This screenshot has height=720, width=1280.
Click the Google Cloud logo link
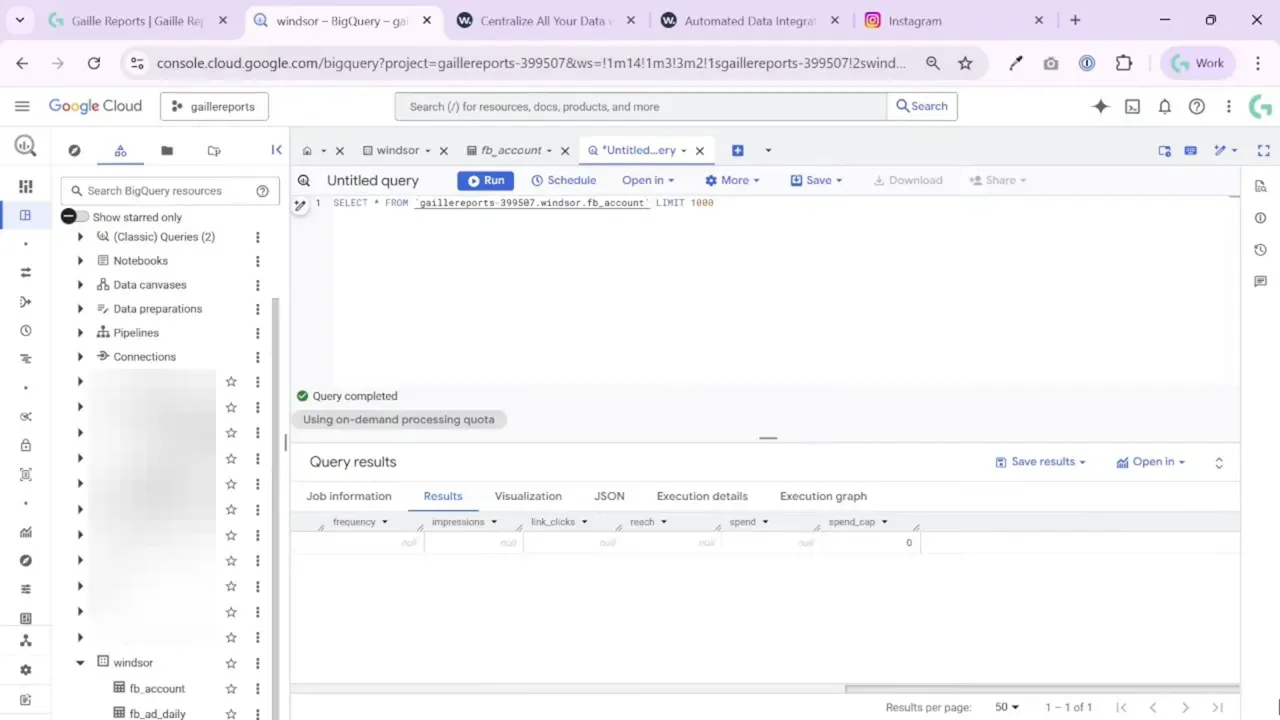[x=95, y=106]
